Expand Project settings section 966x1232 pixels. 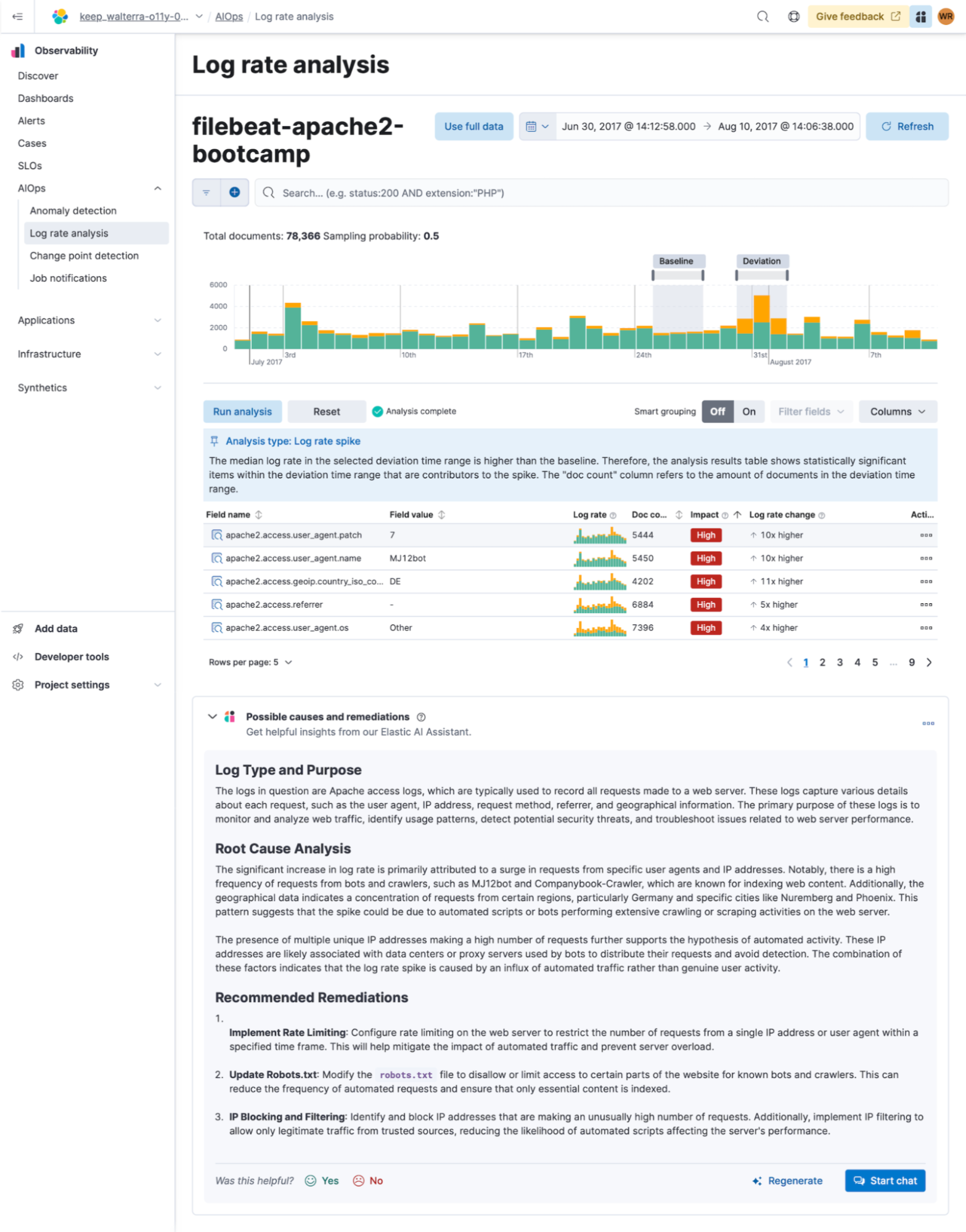tap(158, 685)
